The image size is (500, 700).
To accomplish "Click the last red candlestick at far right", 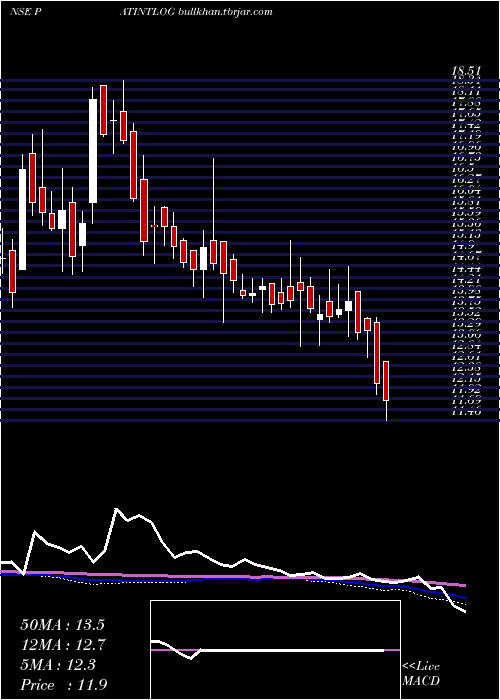I will 386,381.
